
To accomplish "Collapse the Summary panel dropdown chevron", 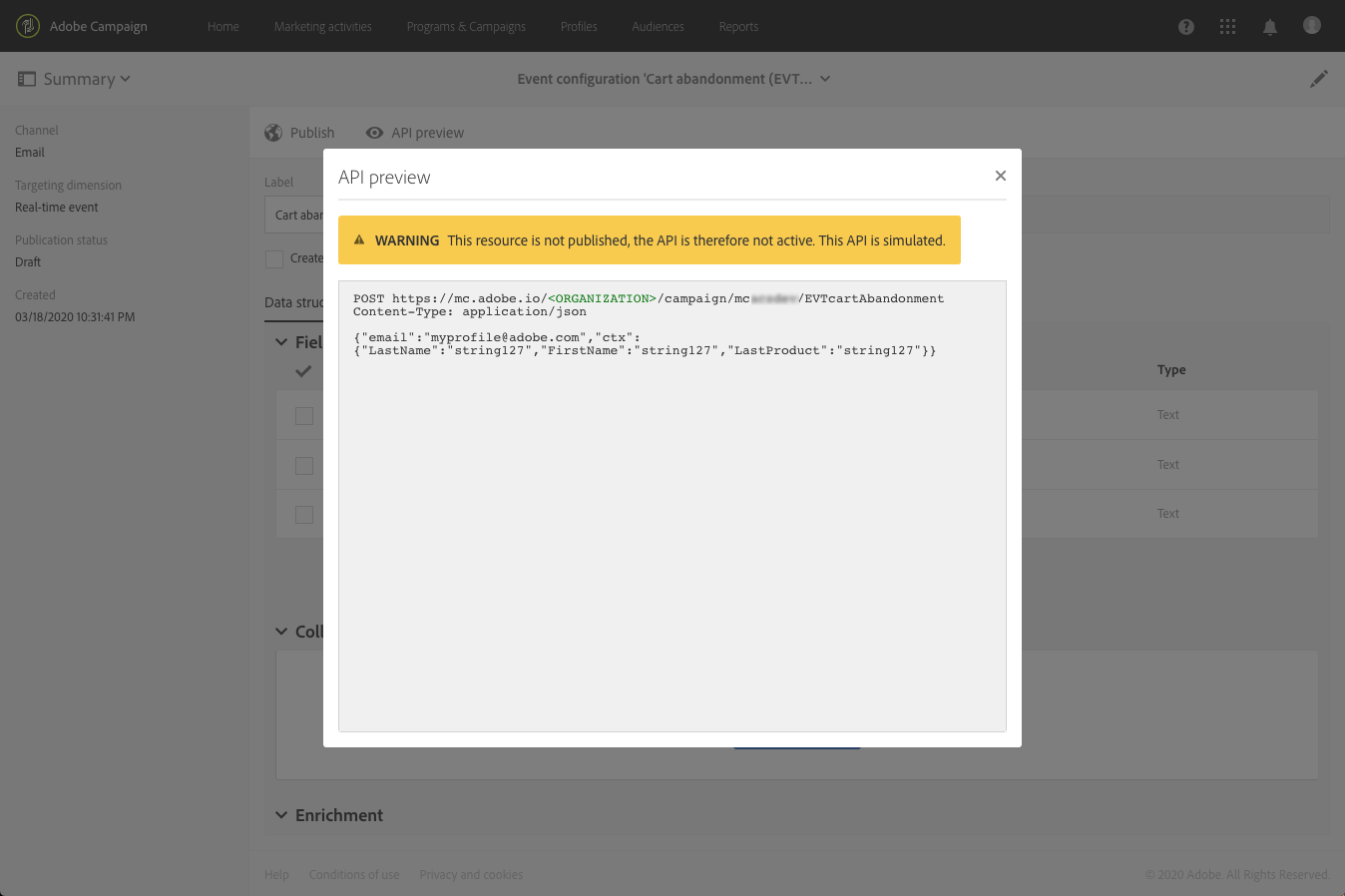I will pos(126,79).
